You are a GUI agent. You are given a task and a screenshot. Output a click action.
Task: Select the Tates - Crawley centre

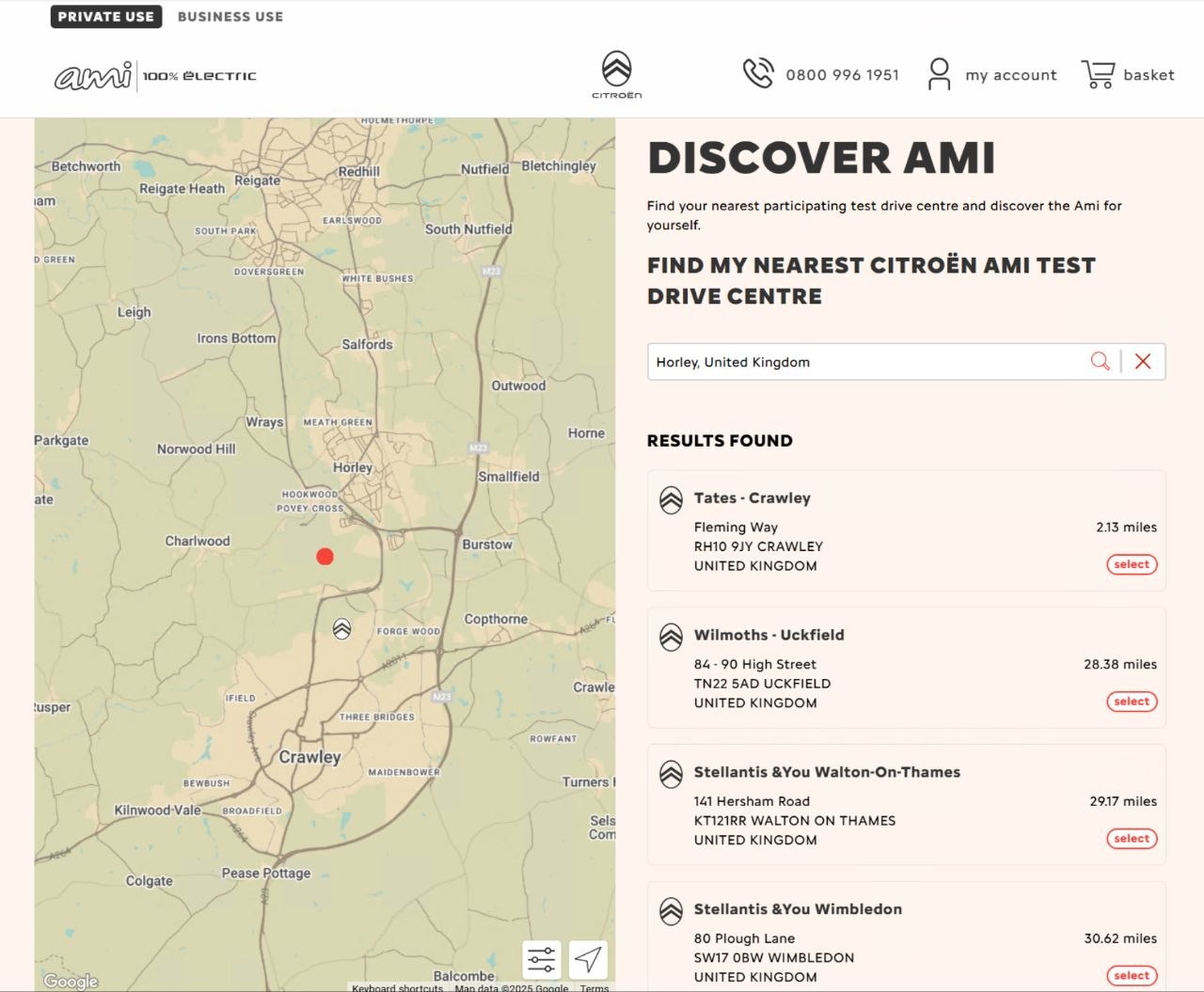1132,564
